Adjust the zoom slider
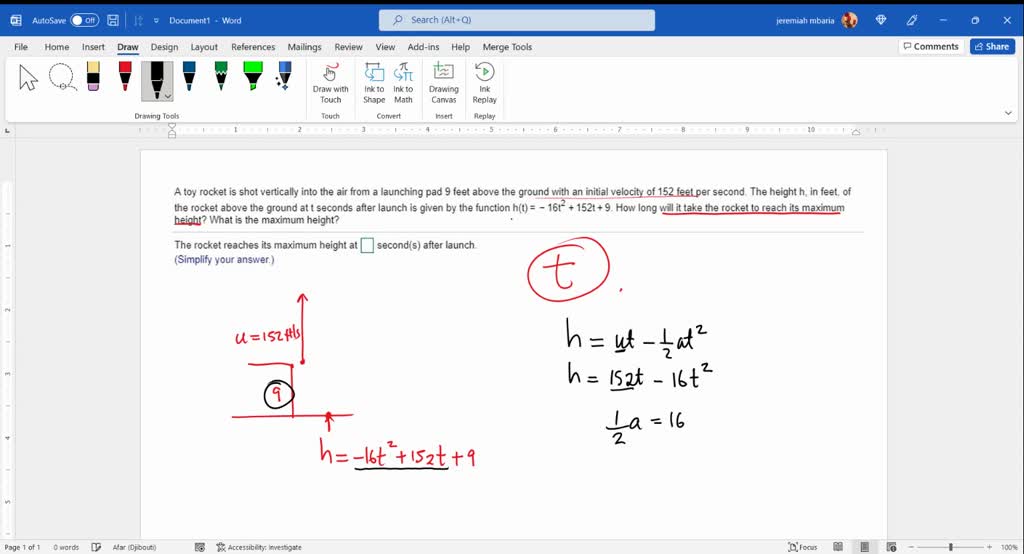The width and height of the screenshot is (1024, 554). click(x=950, y=547)
